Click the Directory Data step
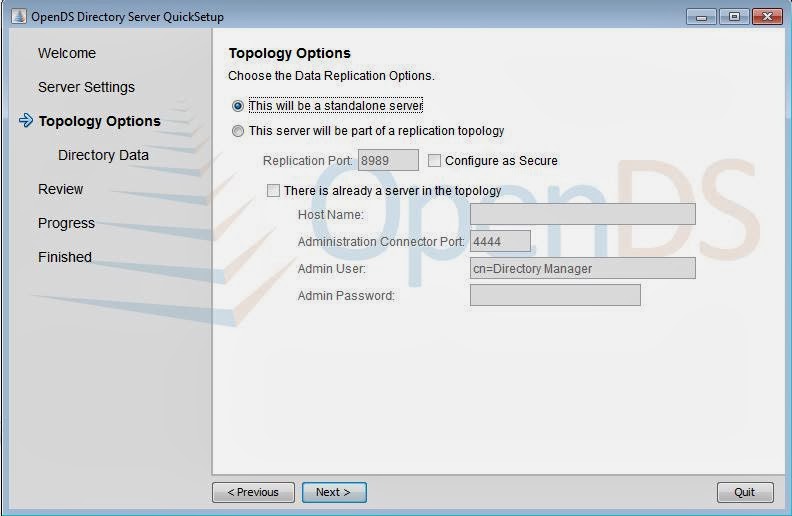Screen dimensions: 792x516 point(103,155)
